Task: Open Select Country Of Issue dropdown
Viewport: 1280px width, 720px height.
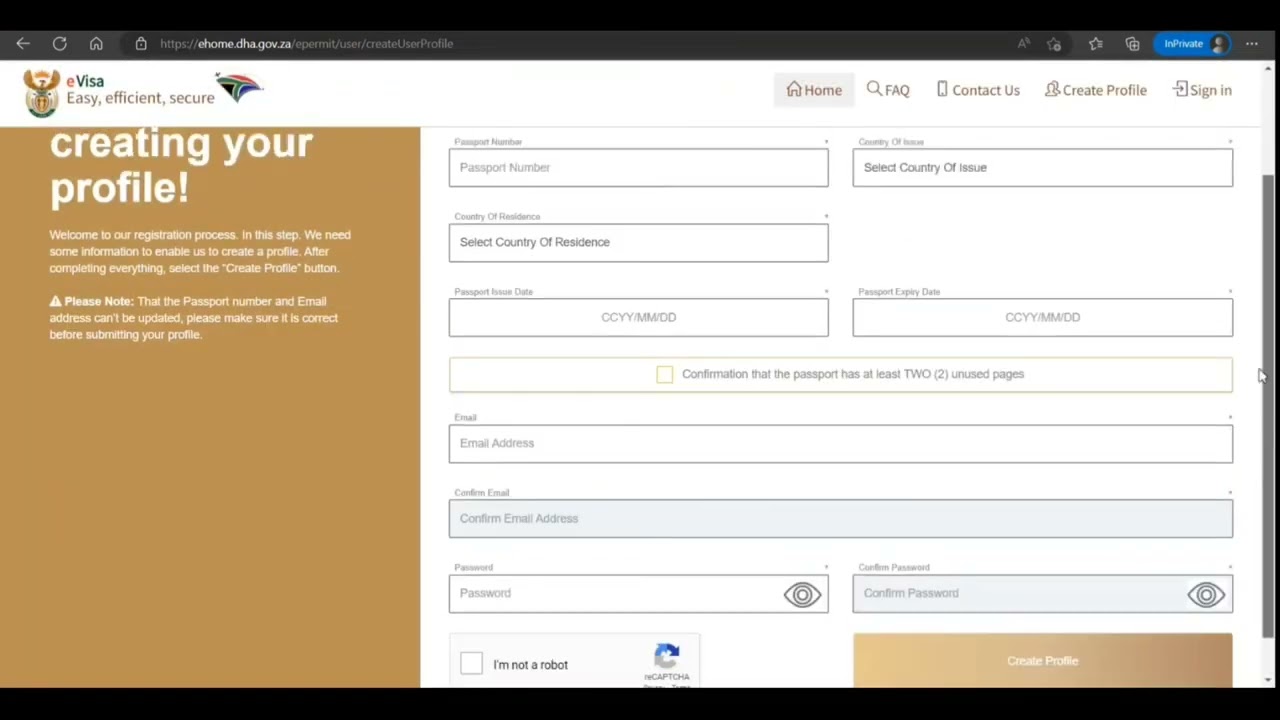Action: pyautogui.click(x=1043, y=168)
